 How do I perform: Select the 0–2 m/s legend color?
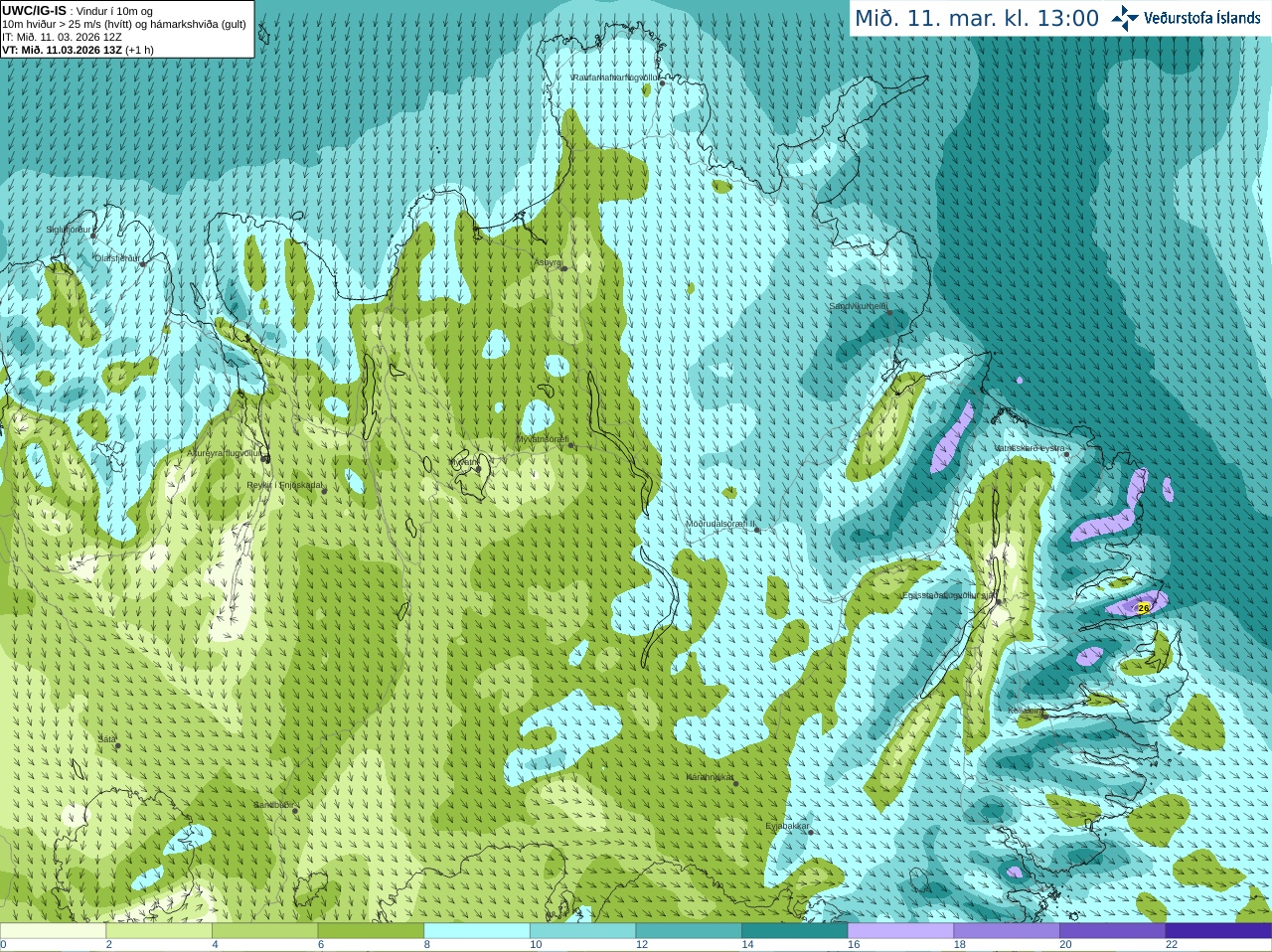[x=53, y=931]
